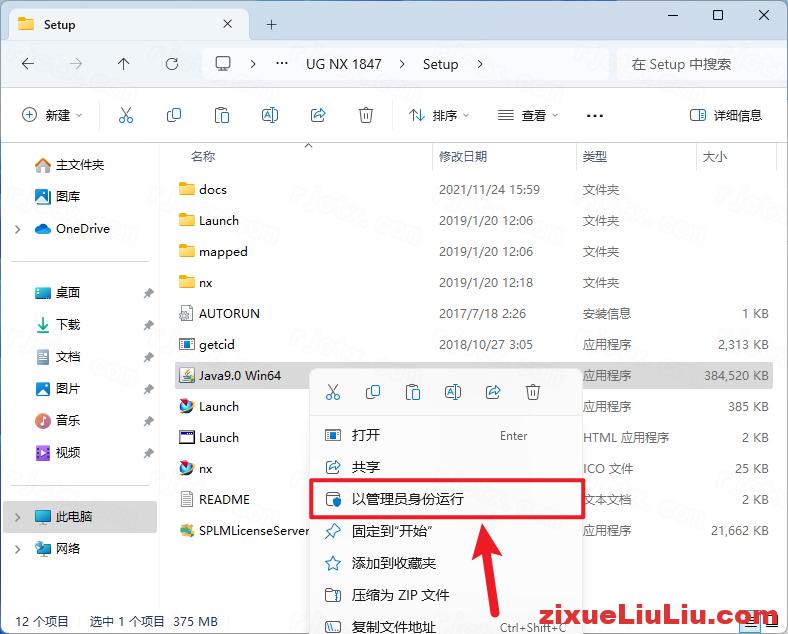Click the toolbar Delete trash icon

(x=366, y=116)
